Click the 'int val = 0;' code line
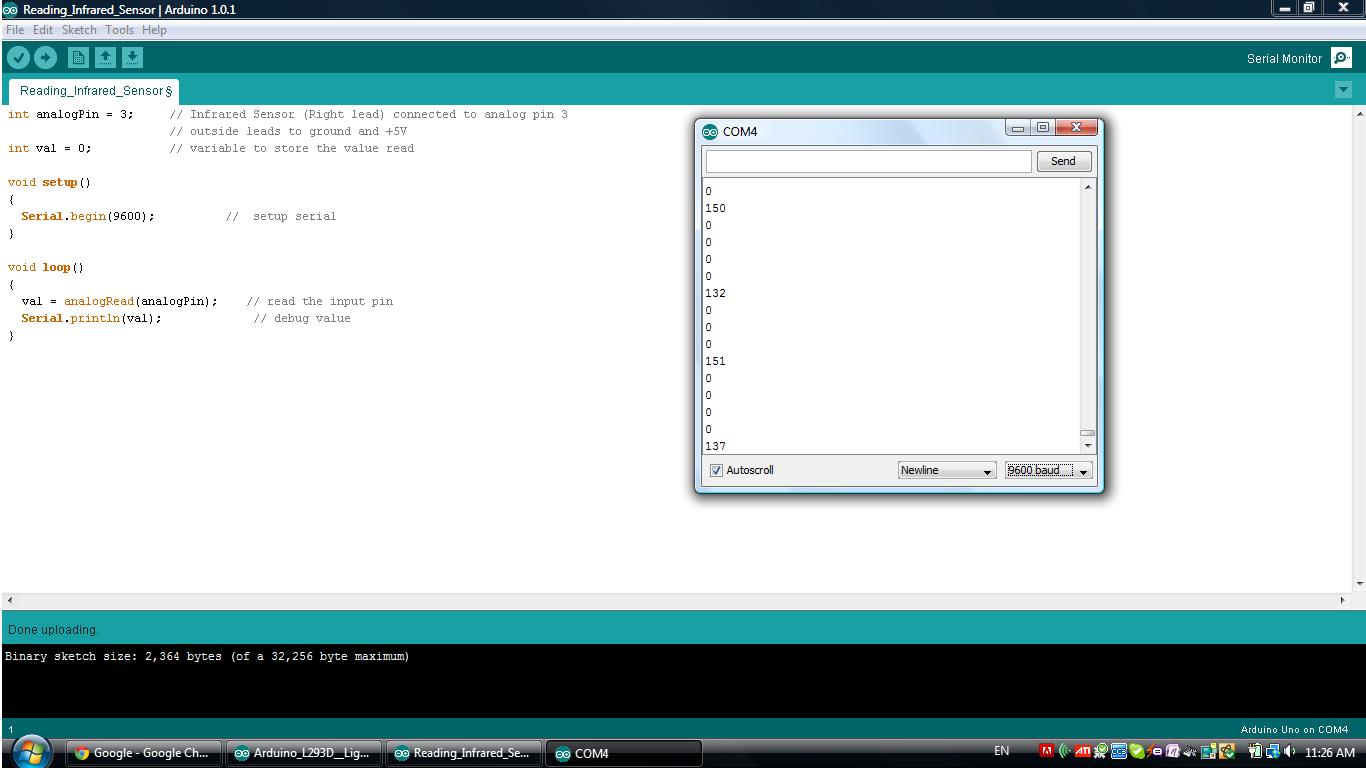This screenshot has height=768, width=1366. click(x=49, y=148)
